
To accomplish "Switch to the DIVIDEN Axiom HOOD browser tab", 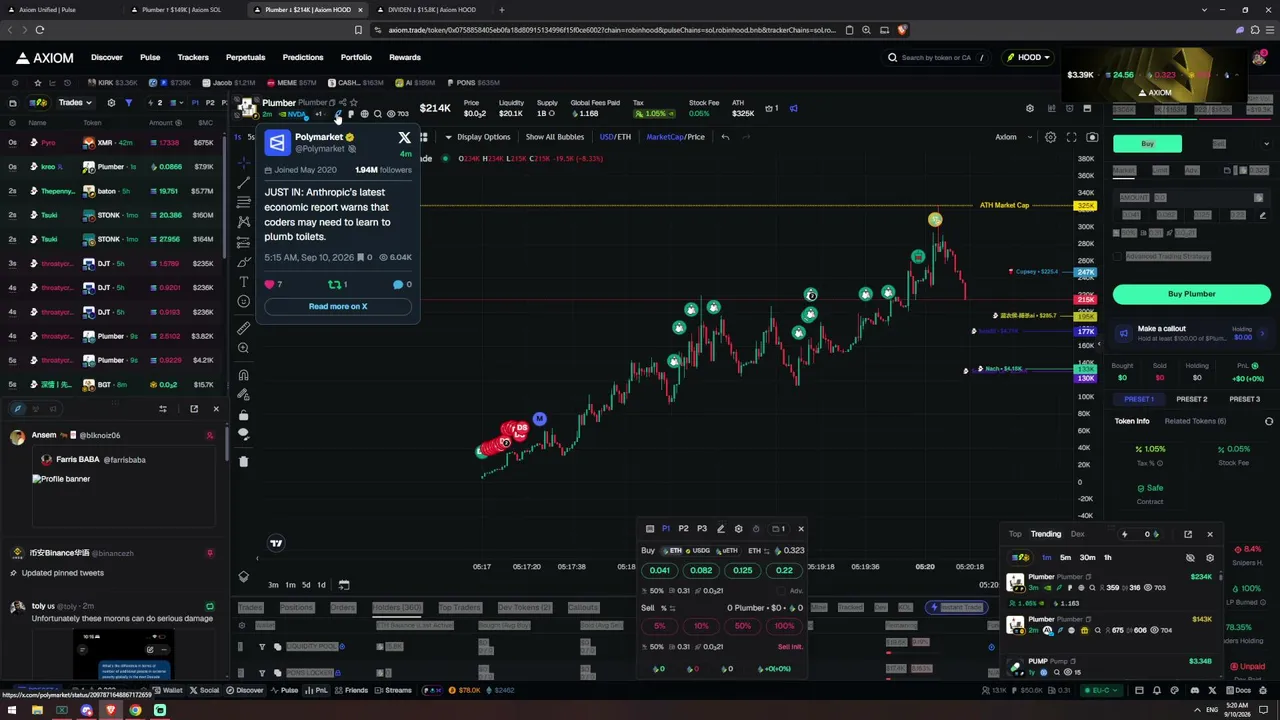I will (x=432, y=10).
